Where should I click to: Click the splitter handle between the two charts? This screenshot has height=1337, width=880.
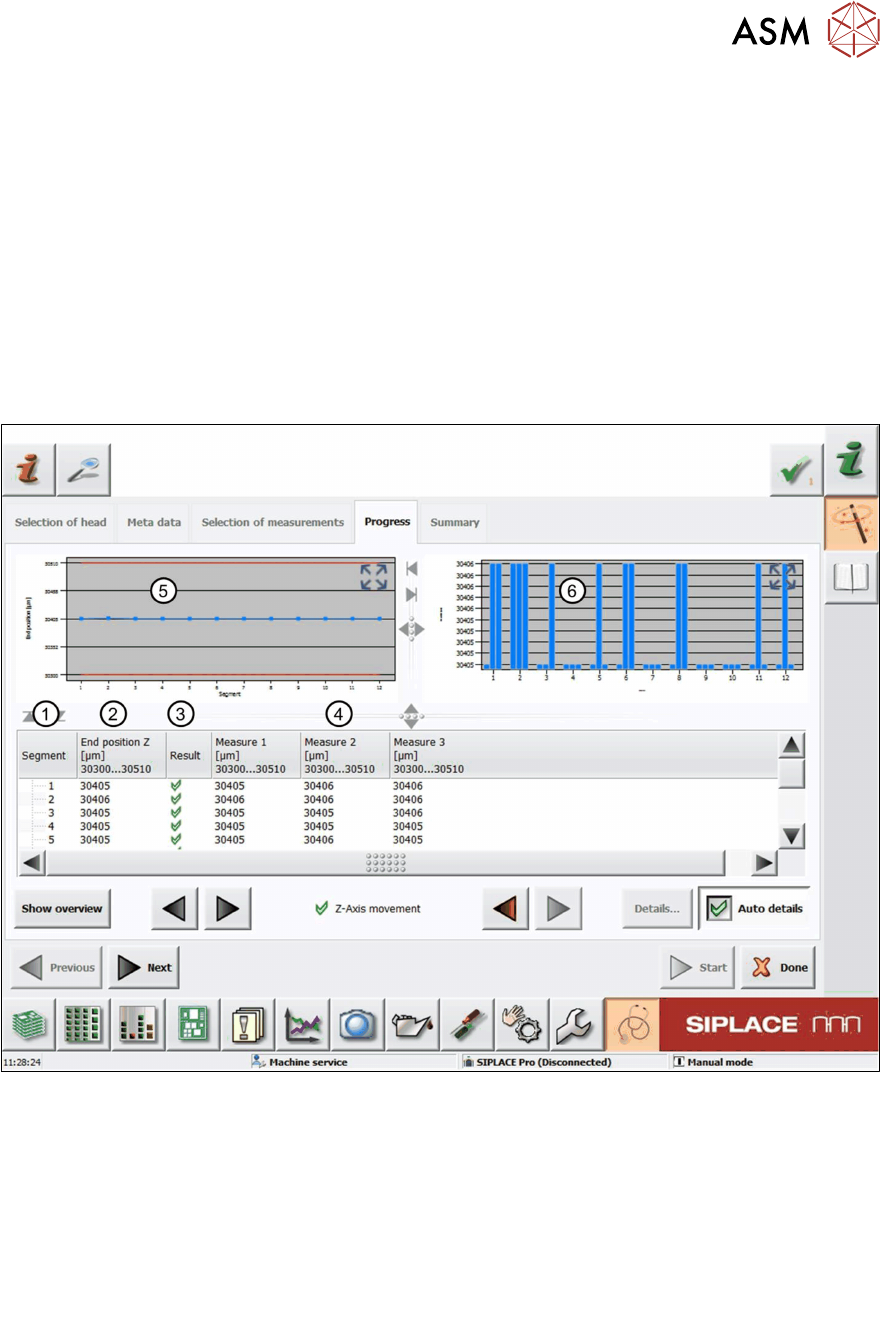click(411, 630)
